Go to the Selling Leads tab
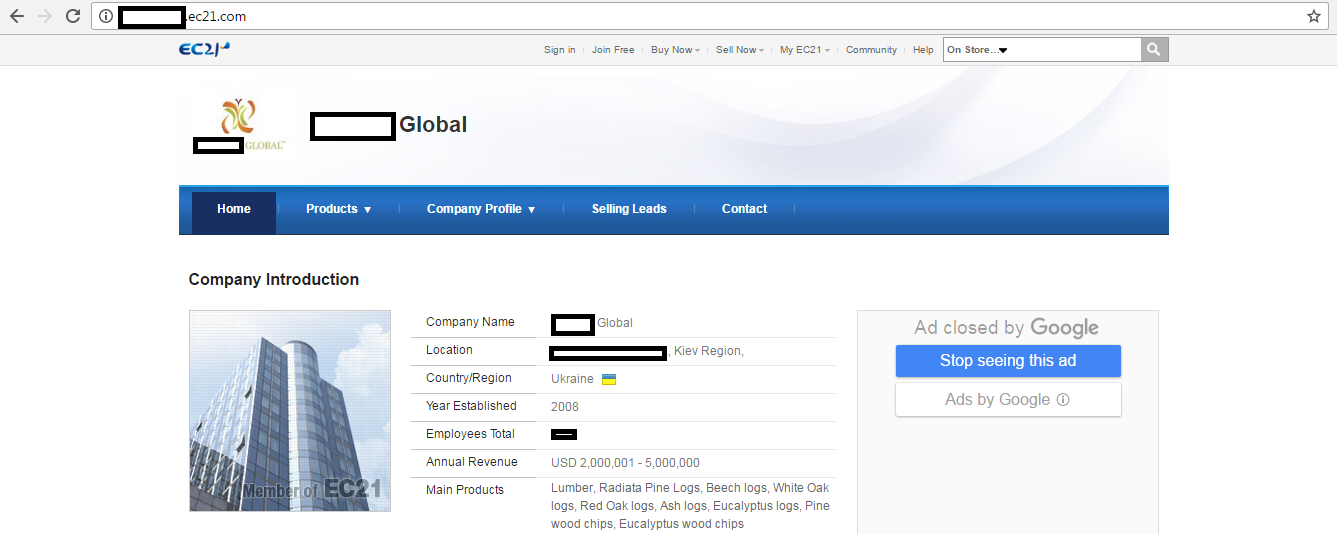Viewport: 1337px width, 543px height. (x=629, y=209)
